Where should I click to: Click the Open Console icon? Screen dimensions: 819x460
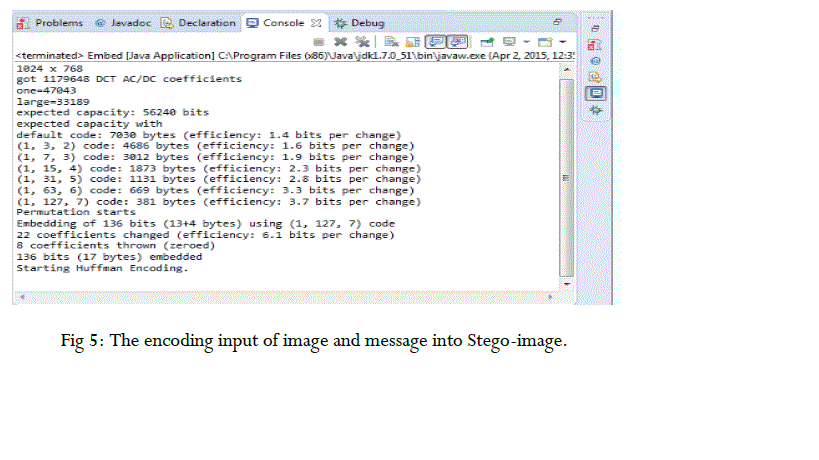pos(545,42)
